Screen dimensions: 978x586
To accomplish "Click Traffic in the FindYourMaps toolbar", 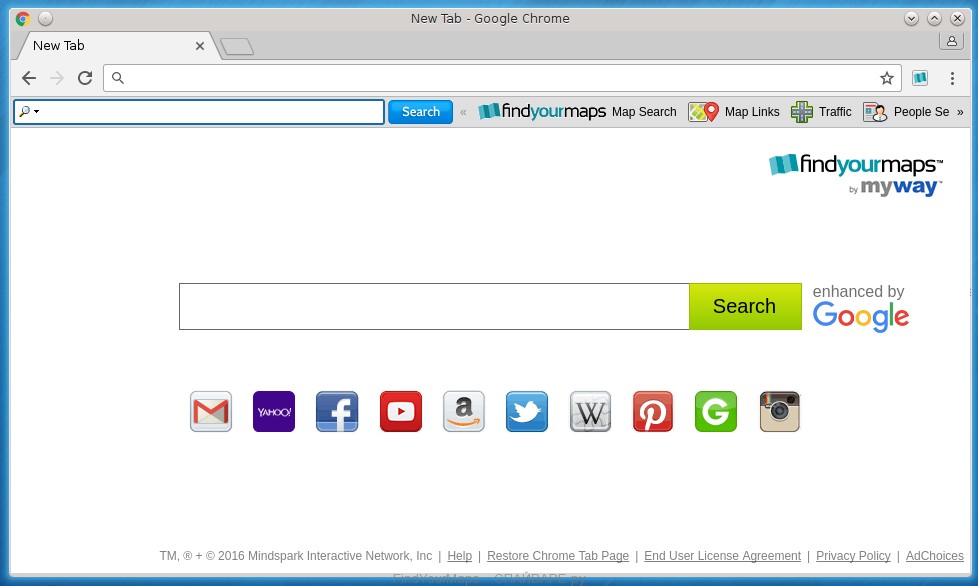I will (822, 112).
